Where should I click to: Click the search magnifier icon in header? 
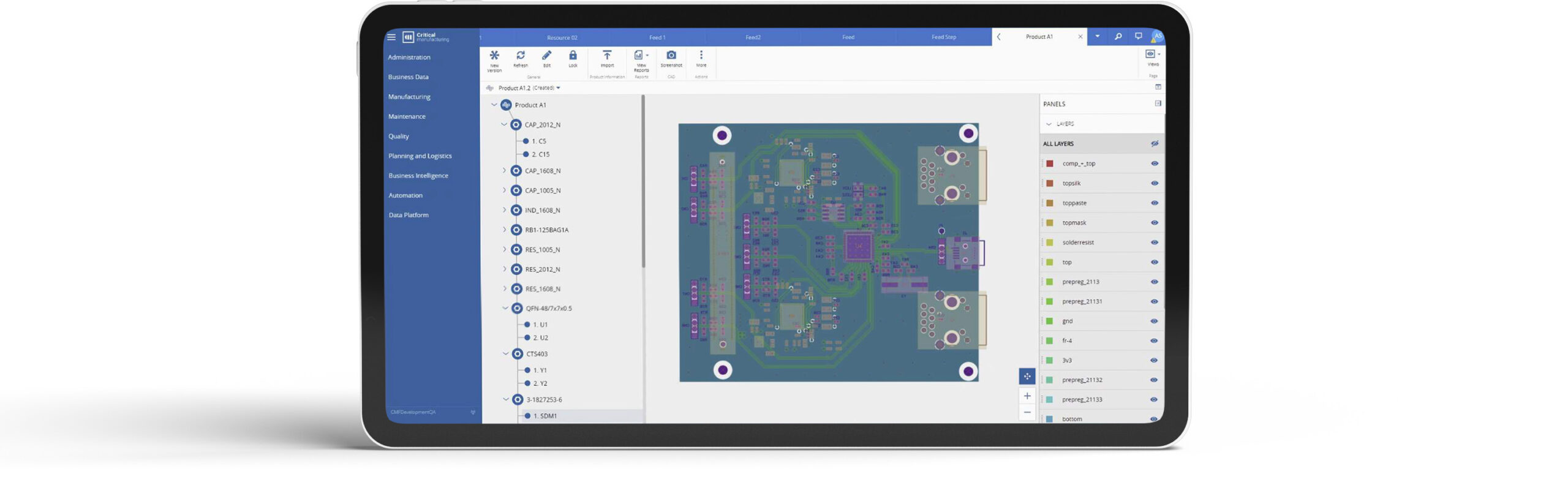tap(1117, 37)
